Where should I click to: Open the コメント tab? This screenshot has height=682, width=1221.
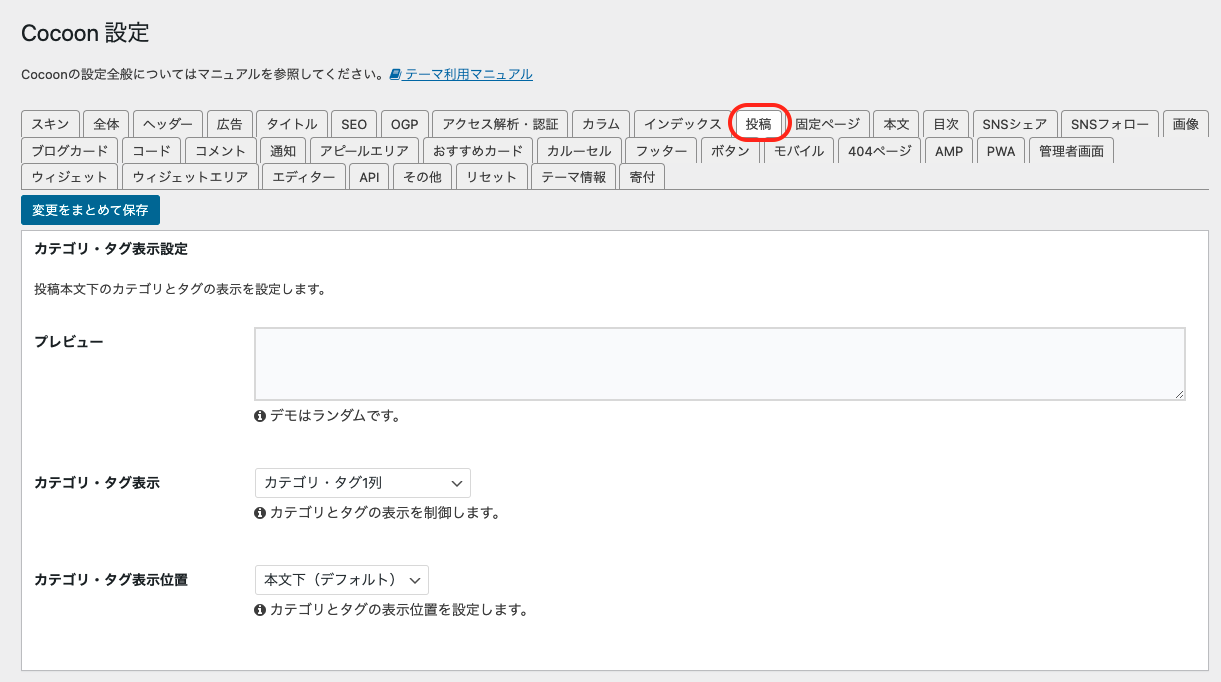coord(220,151)
